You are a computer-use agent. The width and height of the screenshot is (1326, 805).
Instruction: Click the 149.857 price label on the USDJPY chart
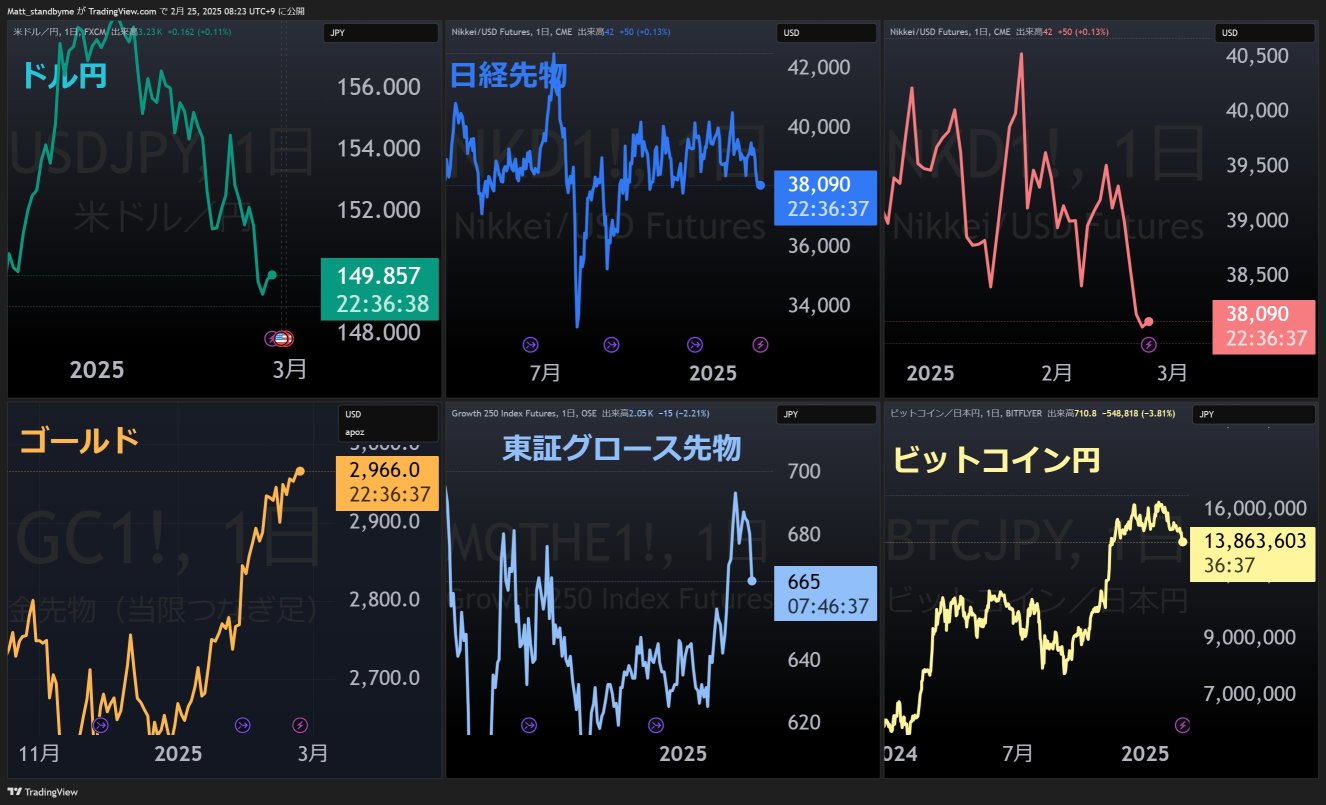[380, 290]
